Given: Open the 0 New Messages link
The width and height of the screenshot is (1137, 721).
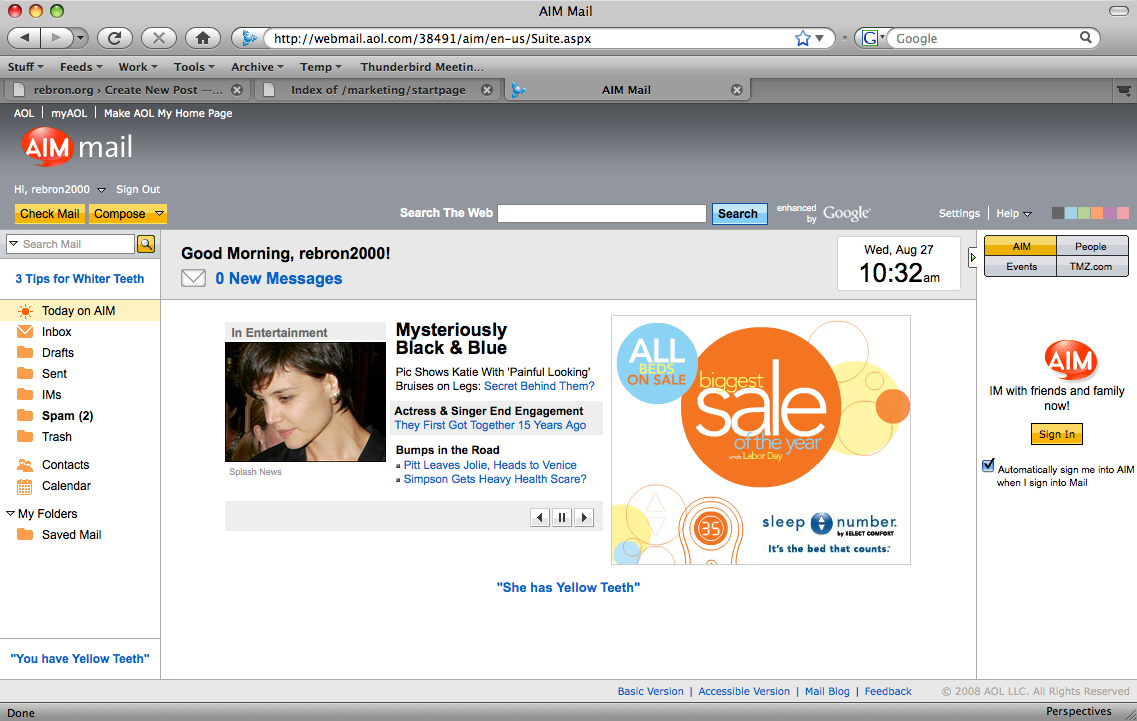Looking at the screenshot, I should [x=278, y=279].
